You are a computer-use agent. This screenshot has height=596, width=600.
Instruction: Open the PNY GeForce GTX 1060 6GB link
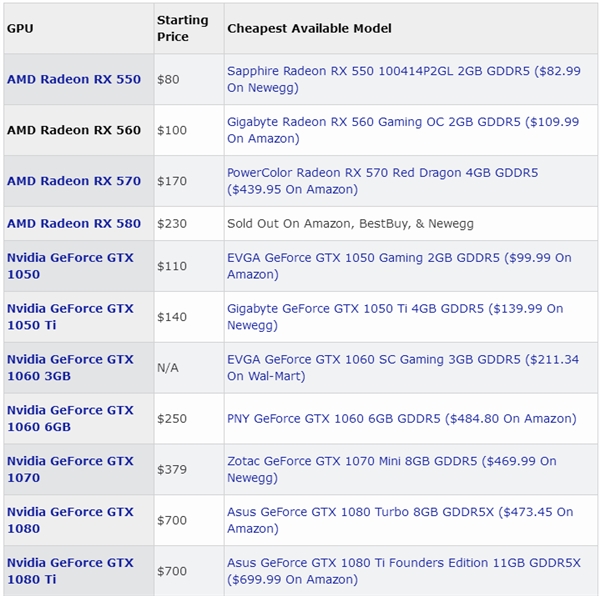tap(401, 418)
